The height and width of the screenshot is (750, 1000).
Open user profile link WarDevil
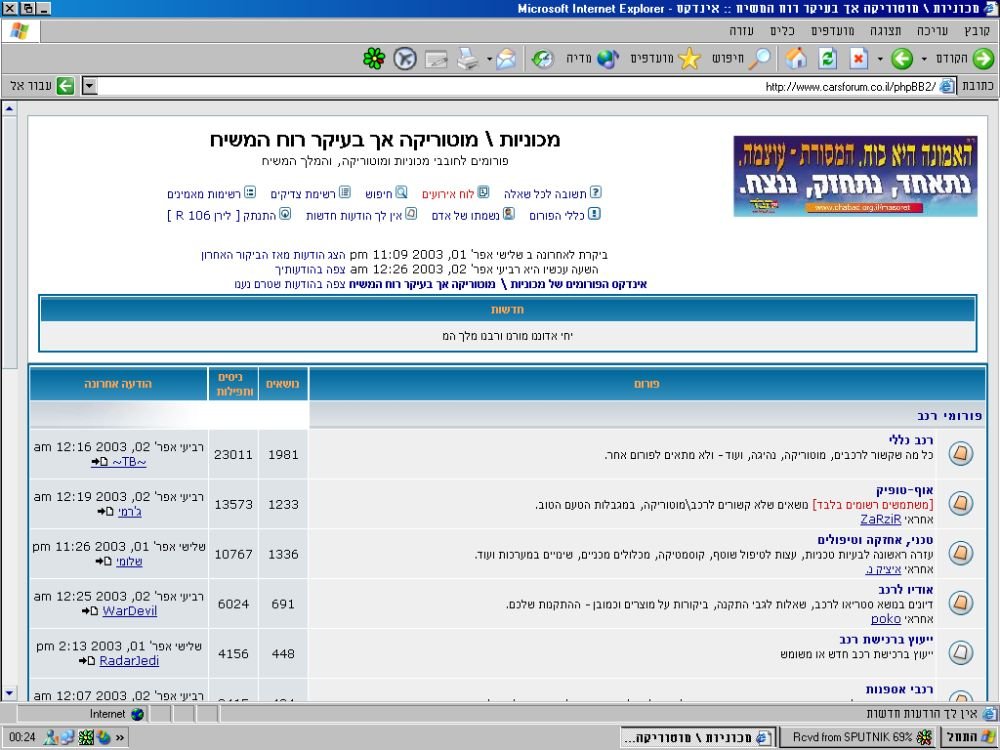coord(129,611)
